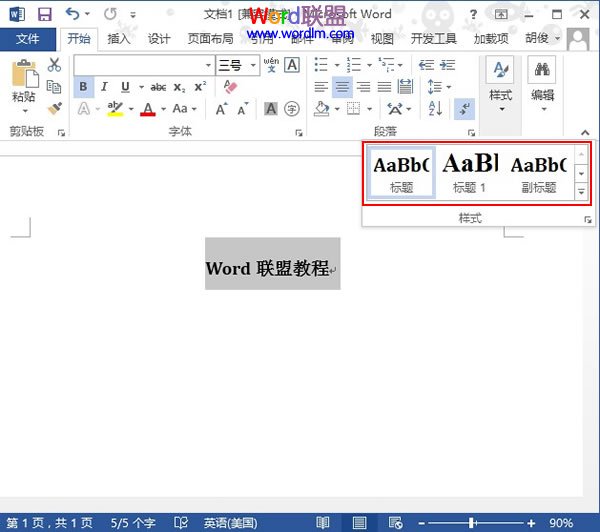Click 英语(美国) language in status bar

coord(230,522)
